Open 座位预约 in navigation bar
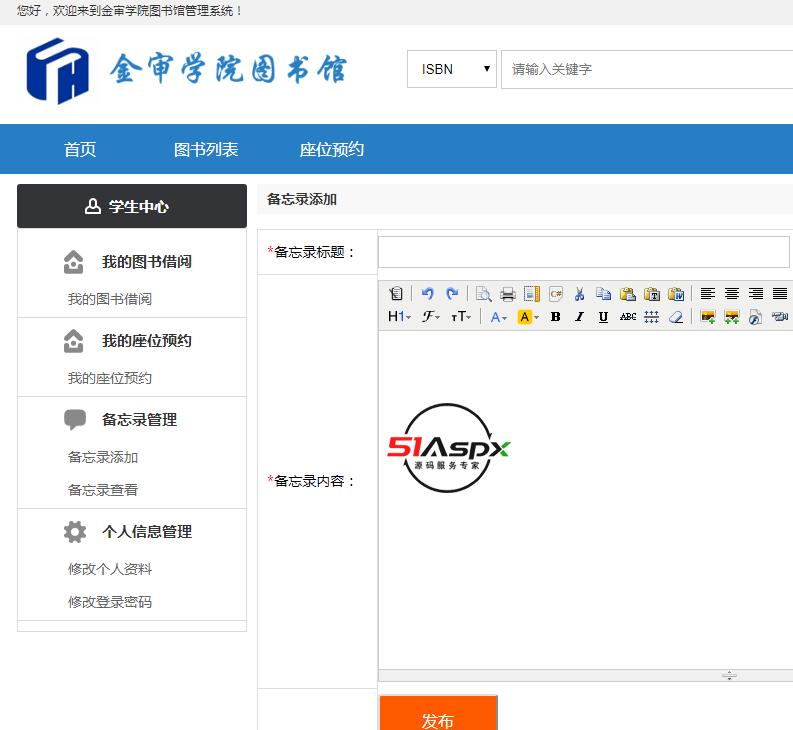Viewport: 793px width, 730px height. [331, 149]
